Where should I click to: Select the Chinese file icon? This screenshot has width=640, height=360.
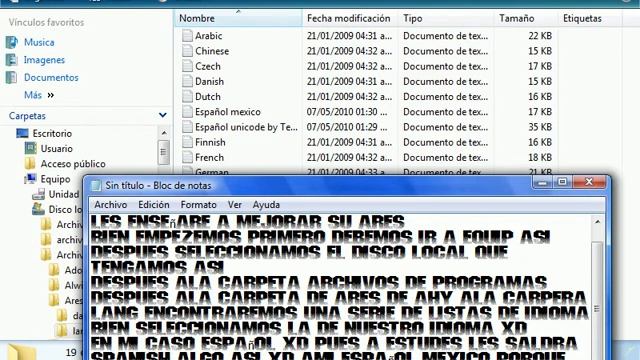[187, 51]
